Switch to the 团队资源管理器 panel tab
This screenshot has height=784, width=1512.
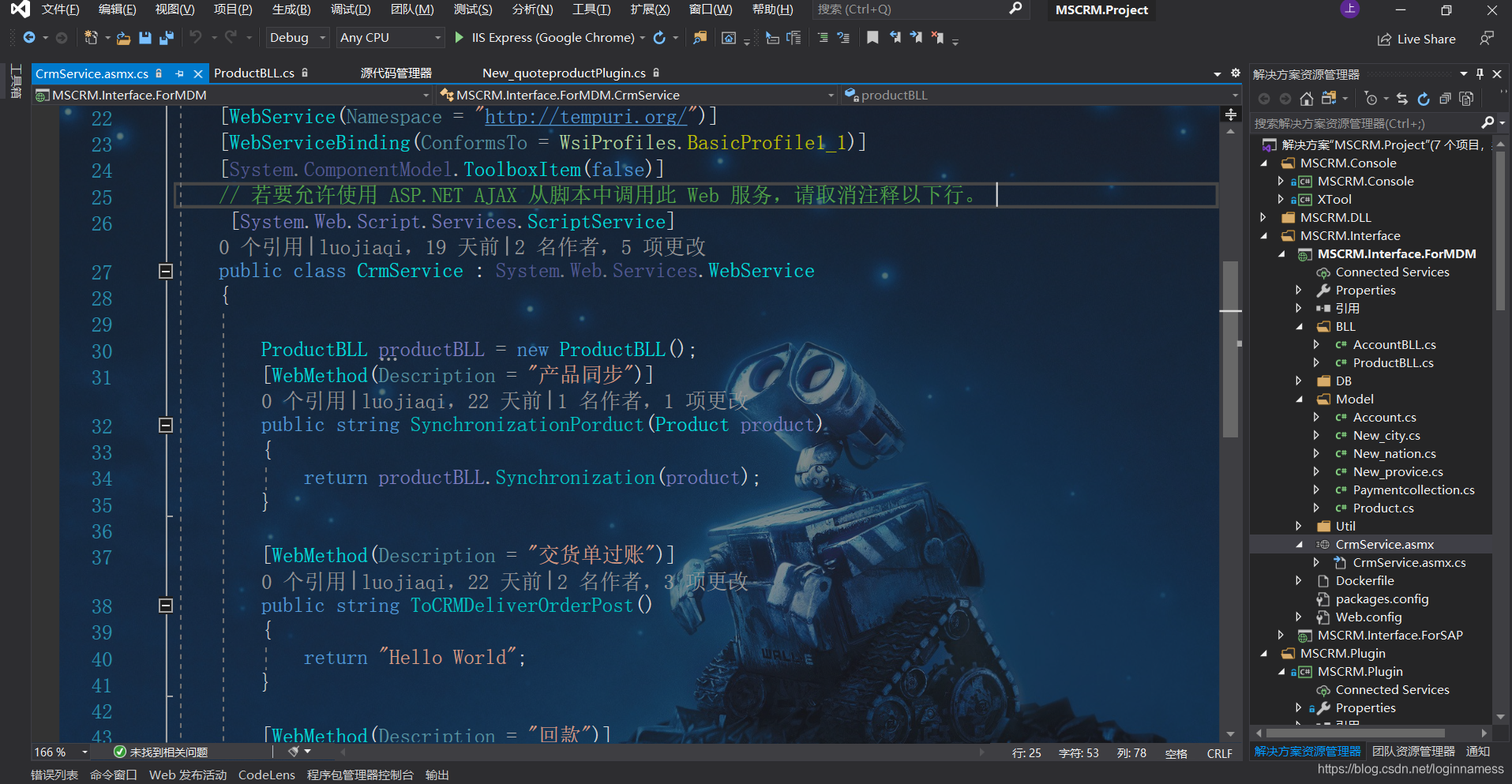1413,752
